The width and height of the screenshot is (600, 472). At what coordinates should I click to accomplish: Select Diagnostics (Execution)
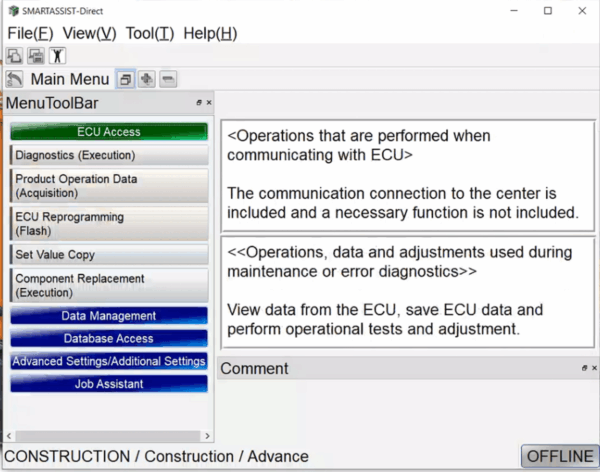tap(109, 155)
